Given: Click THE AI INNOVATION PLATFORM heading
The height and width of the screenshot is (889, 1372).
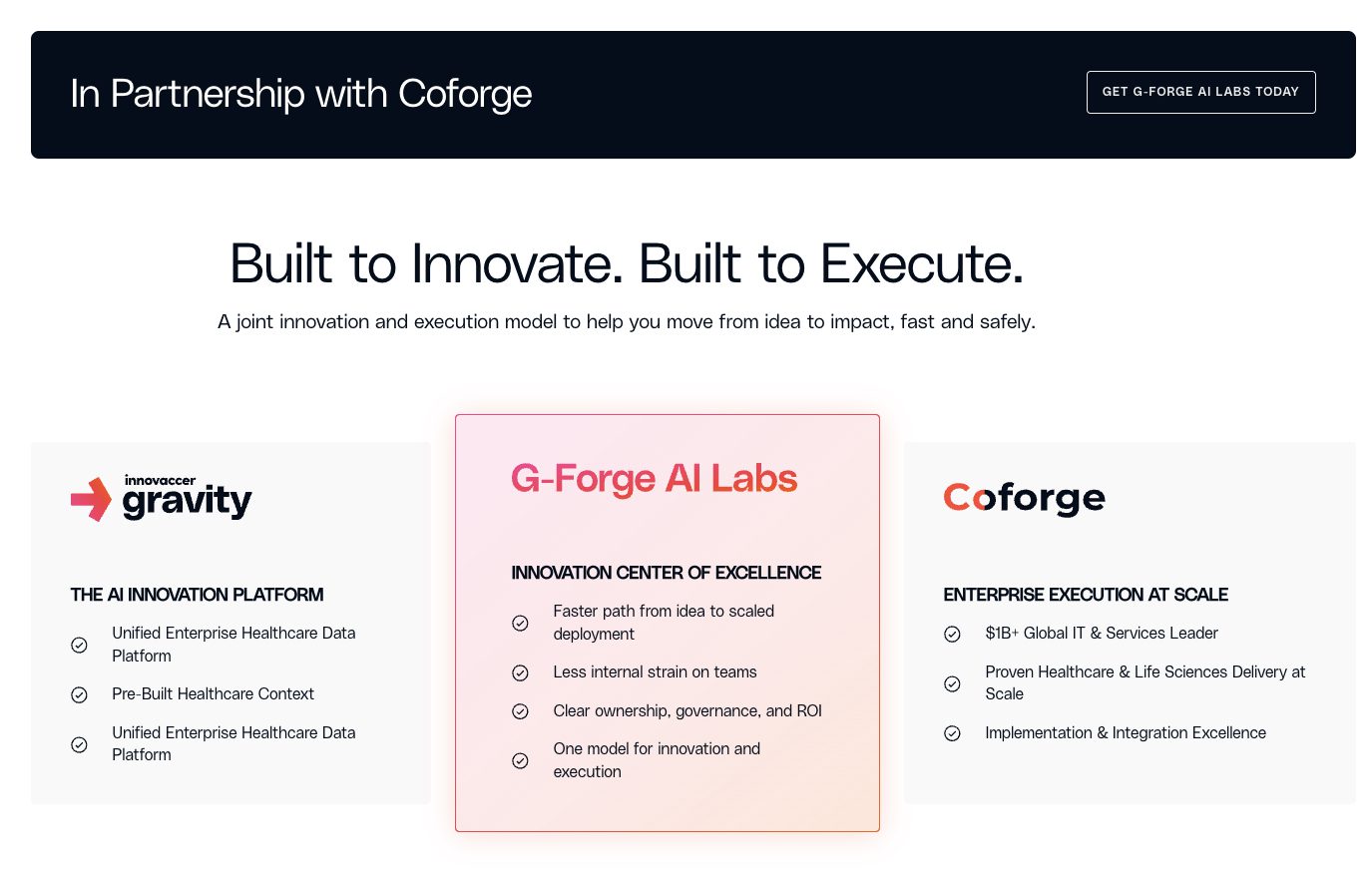Looking at the screenshot, I should coord(197,595).
